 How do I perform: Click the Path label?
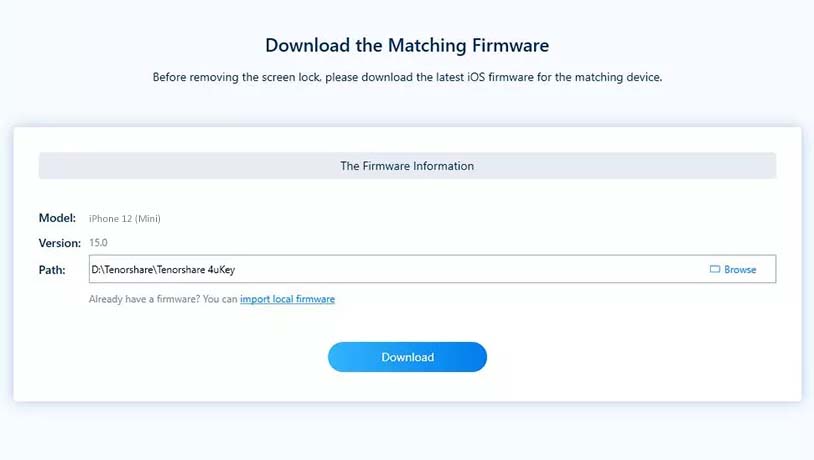point(52,269)
